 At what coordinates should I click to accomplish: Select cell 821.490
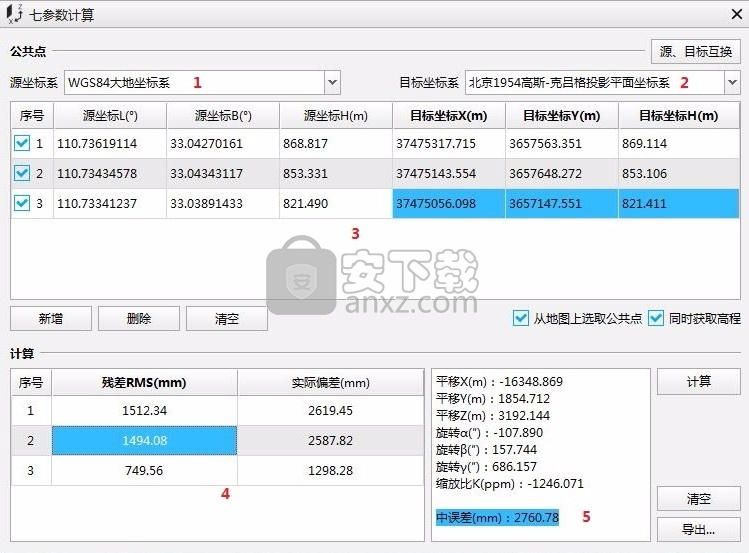click(336, 203)
